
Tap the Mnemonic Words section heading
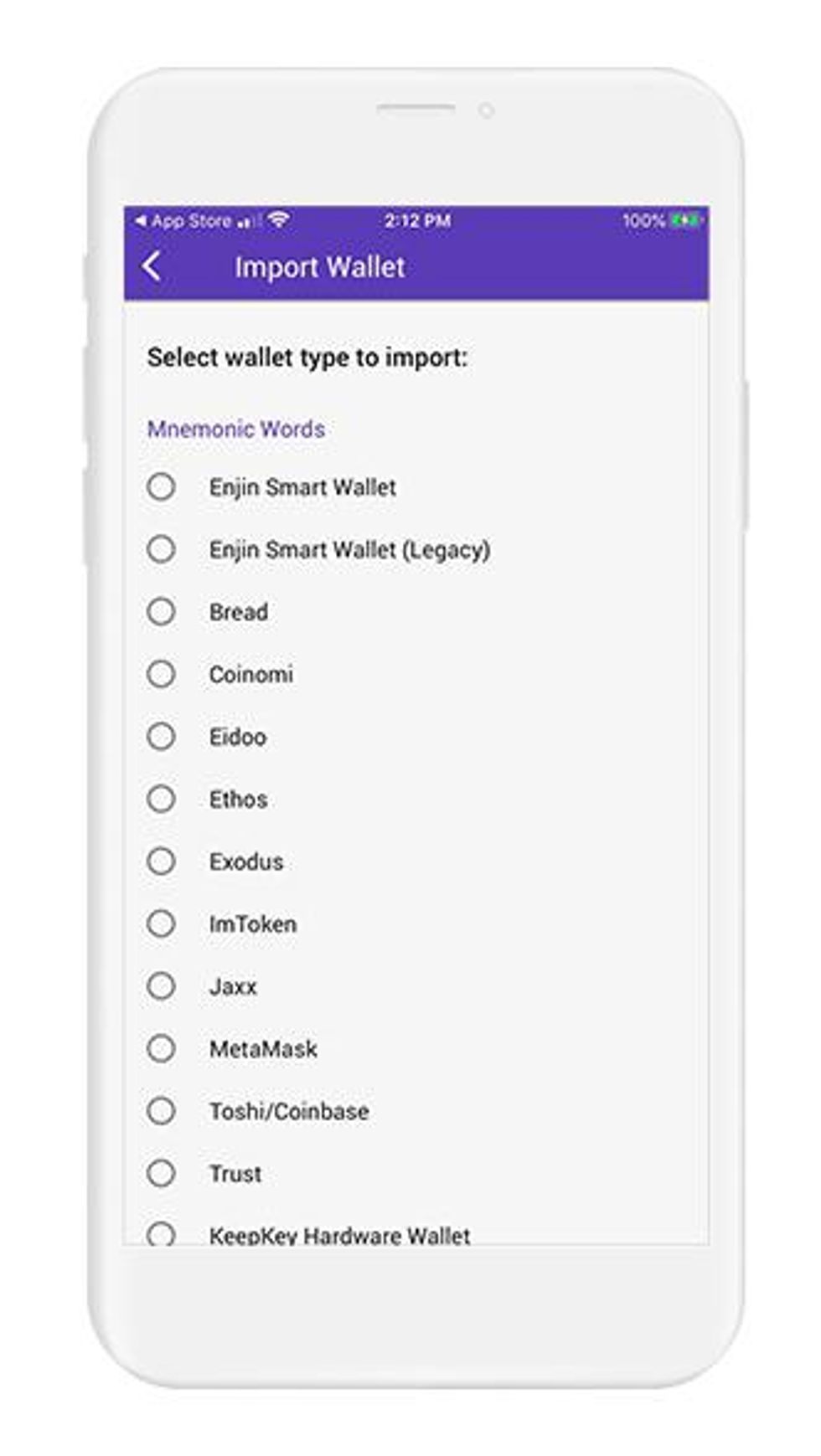coord(236,430)
